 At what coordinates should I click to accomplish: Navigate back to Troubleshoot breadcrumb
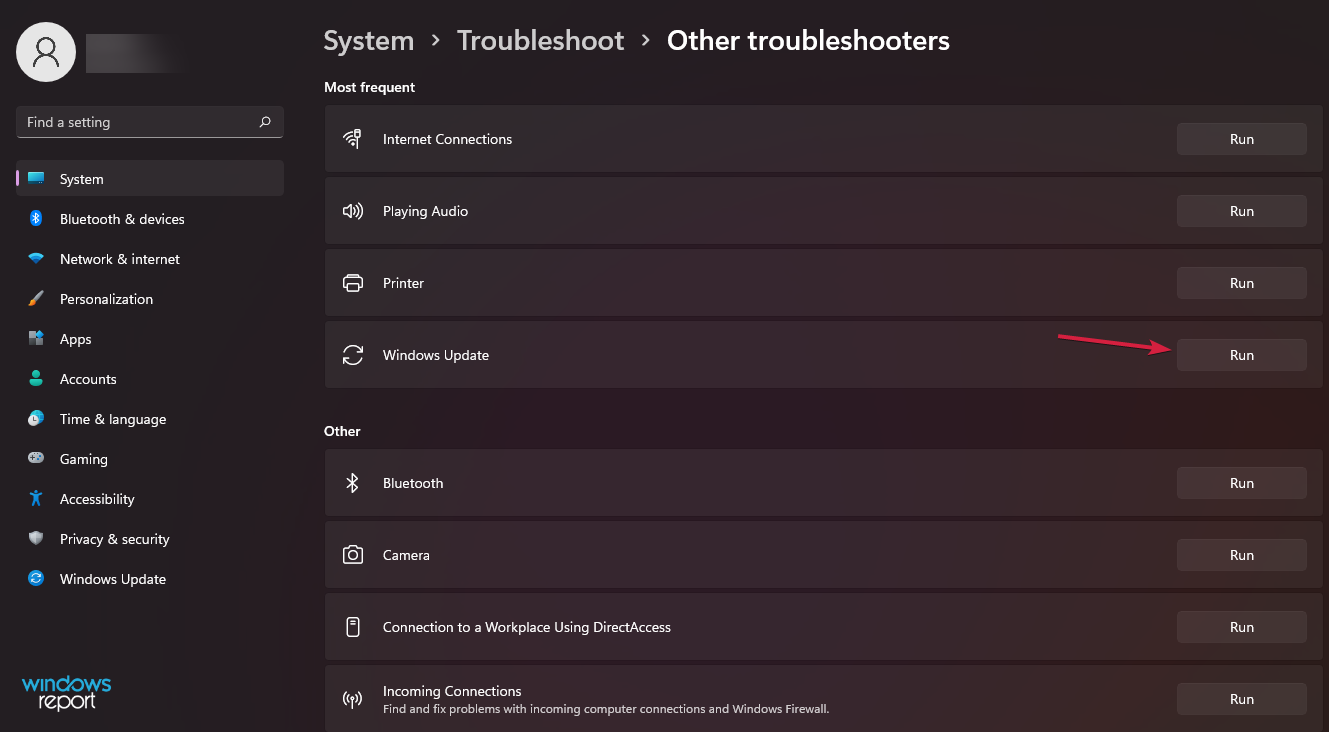(x=540, y=41)
